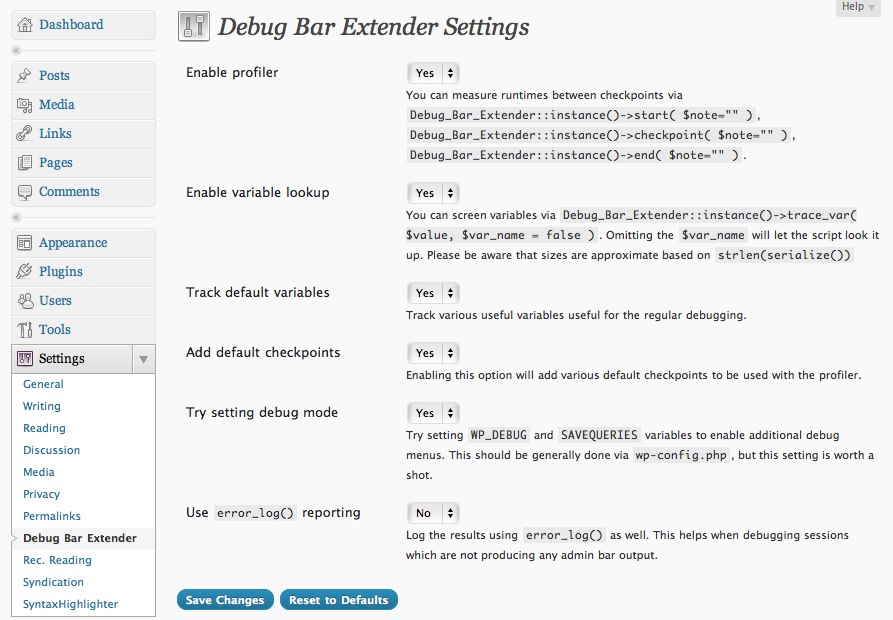Change the Use error_log() reporting select
893x620 pixels.
tap(433, 513)
